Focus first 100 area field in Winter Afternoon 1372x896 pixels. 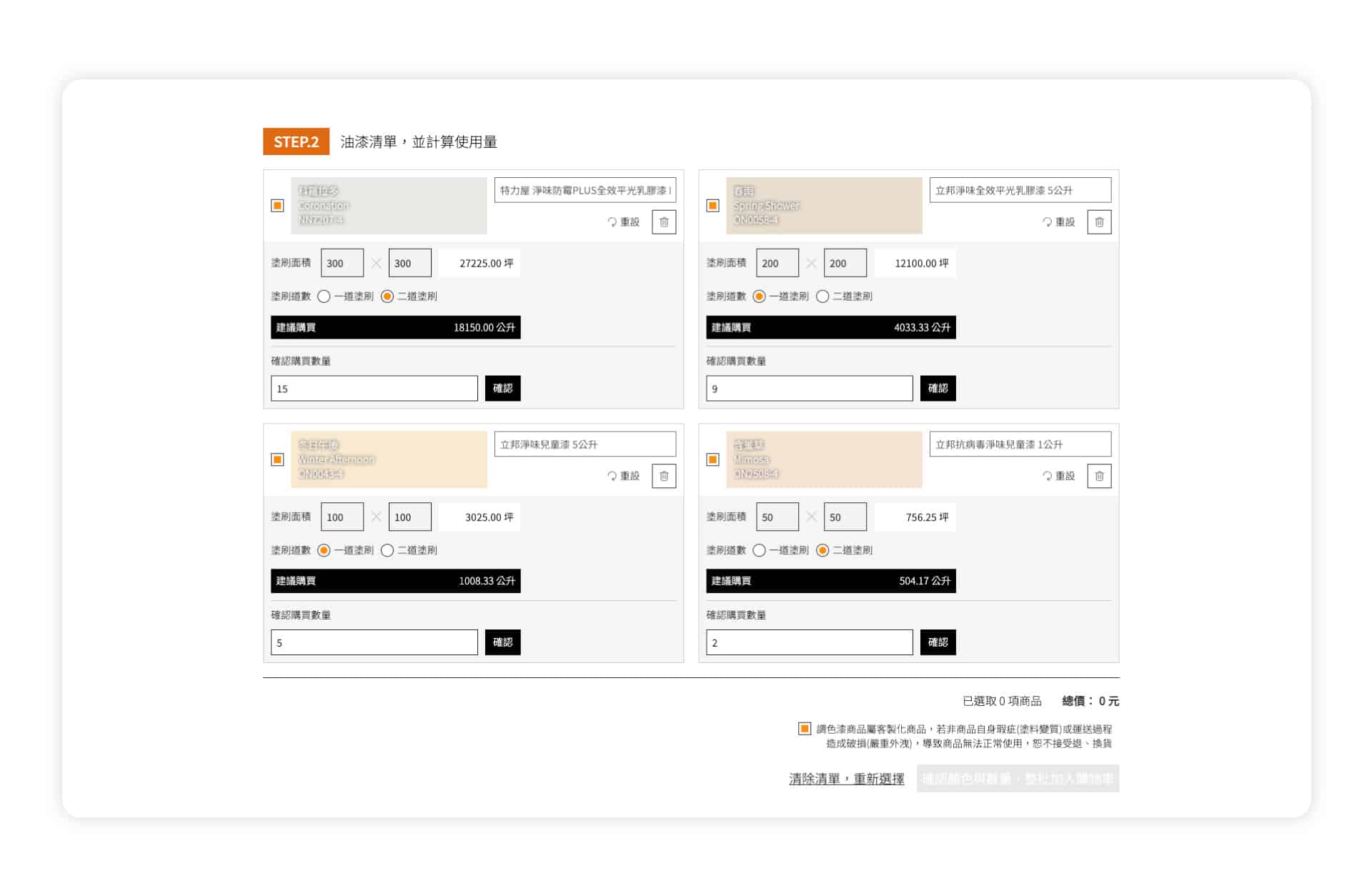coord(342,517)
